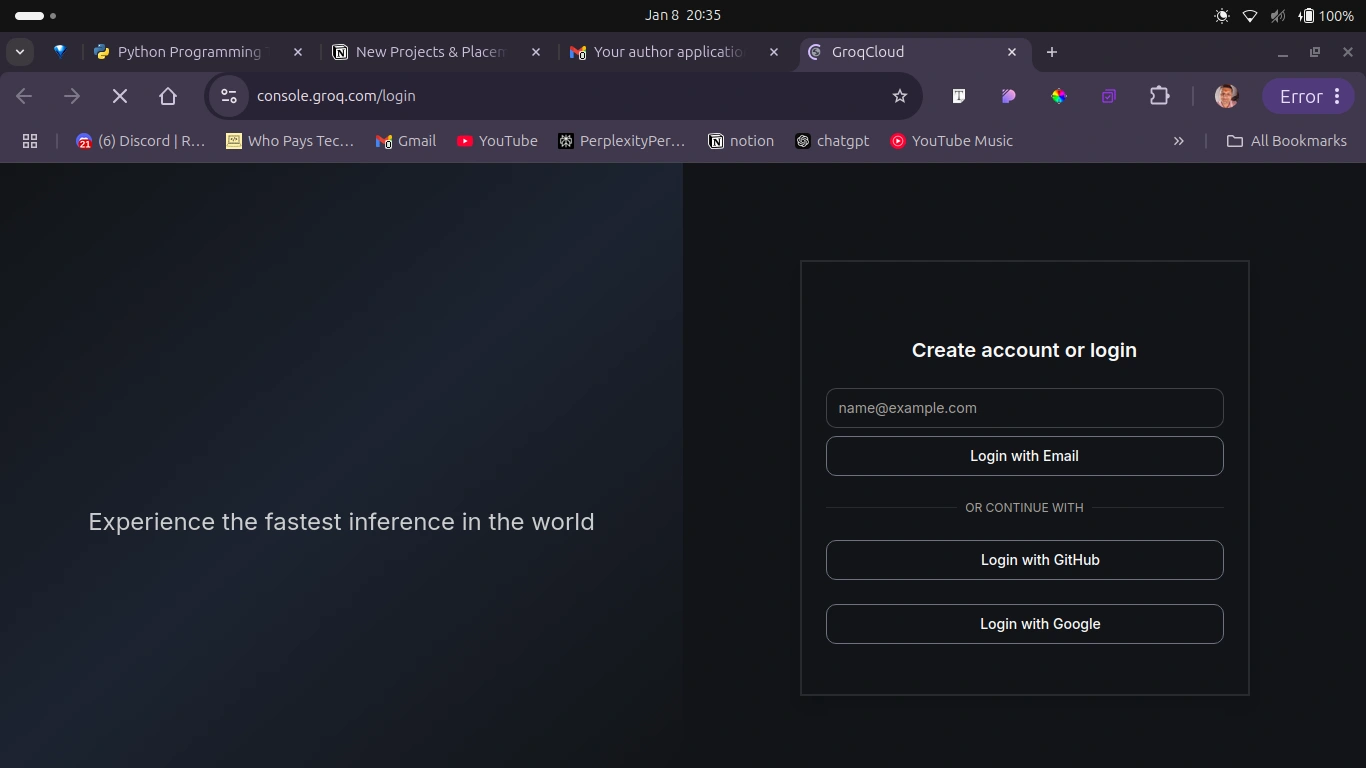
Task: Minimize the Chrome window
Action: point(1283,52)
